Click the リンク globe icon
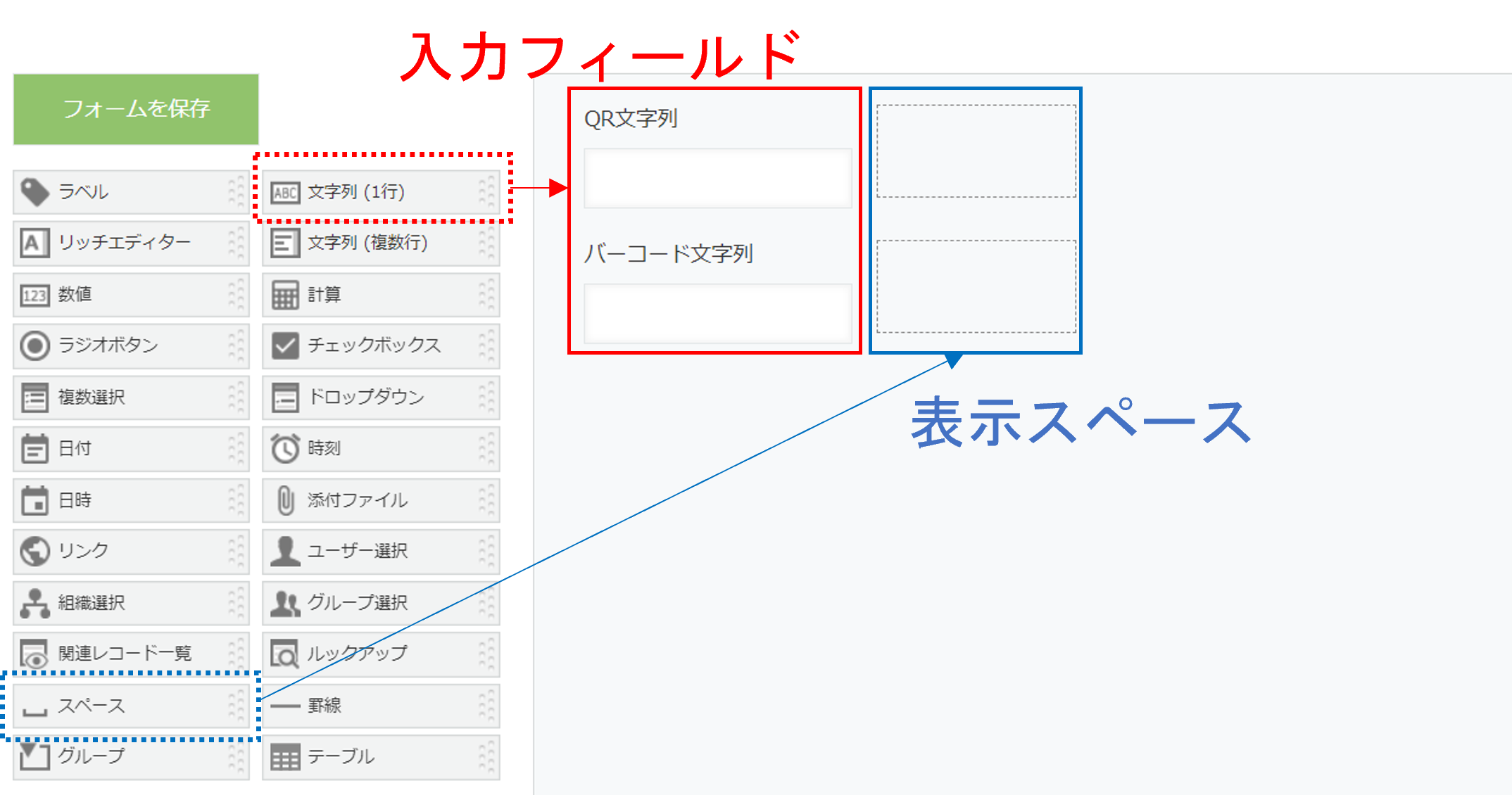 click(34, 551)
